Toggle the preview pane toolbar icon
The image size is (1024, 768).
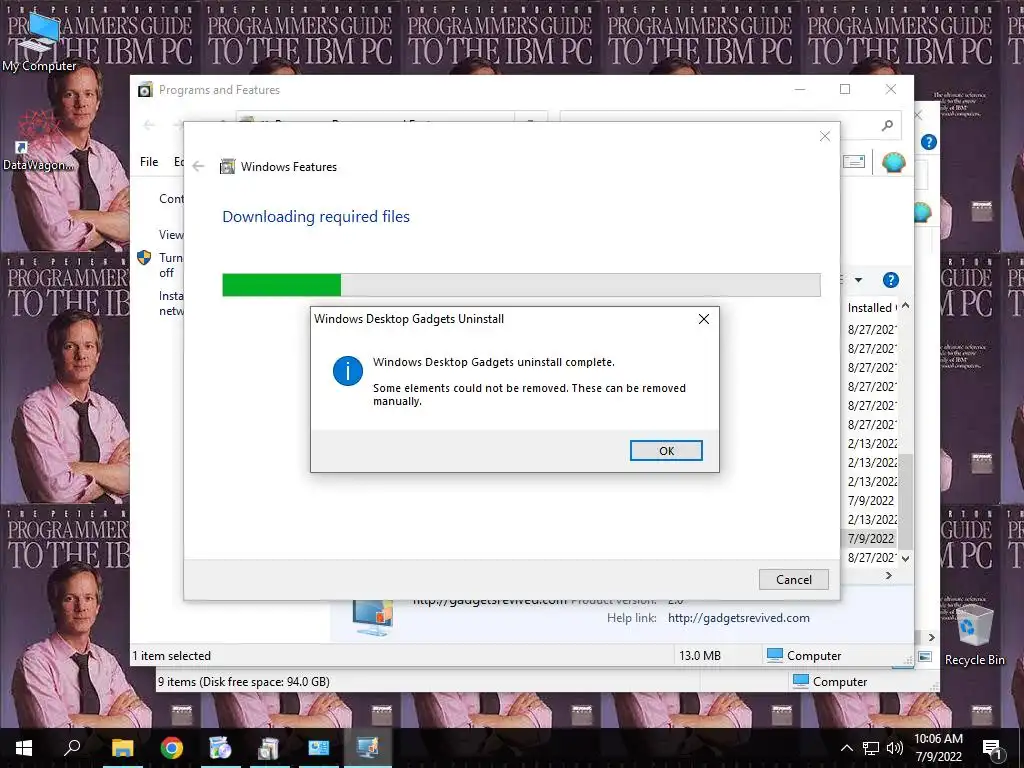coord(854,161)
